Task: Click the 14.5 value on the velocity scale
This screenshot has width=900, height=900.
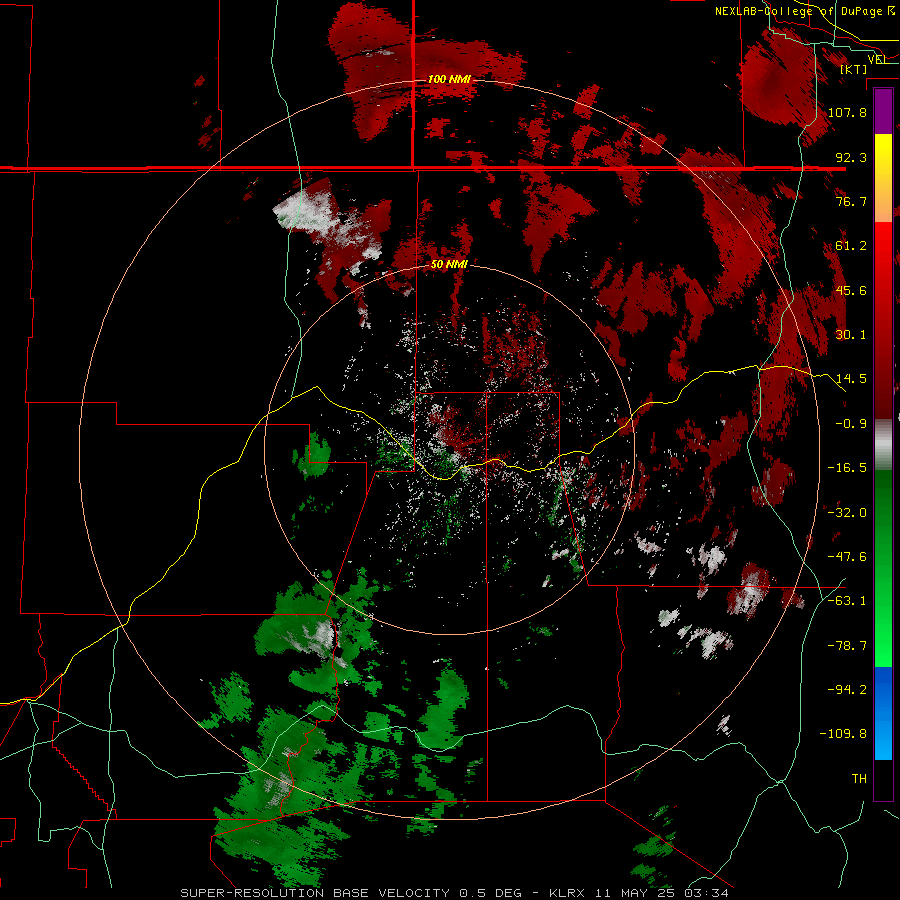Action: (x=851, y=379)
